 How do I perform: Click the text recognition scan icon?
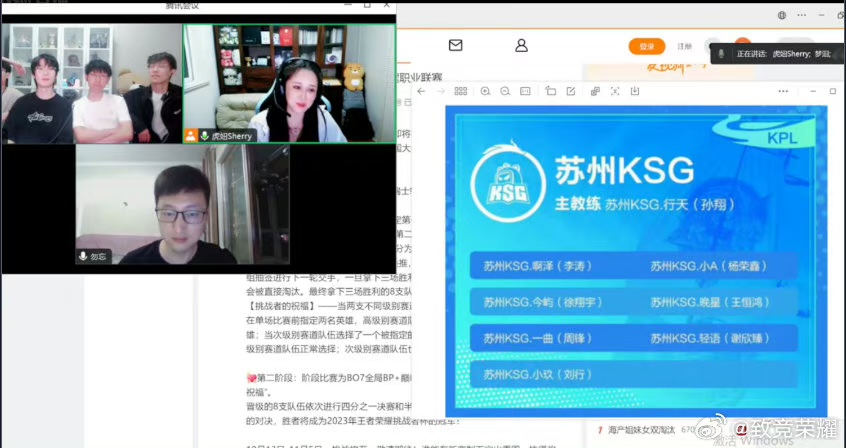click(x=615, y=91)
